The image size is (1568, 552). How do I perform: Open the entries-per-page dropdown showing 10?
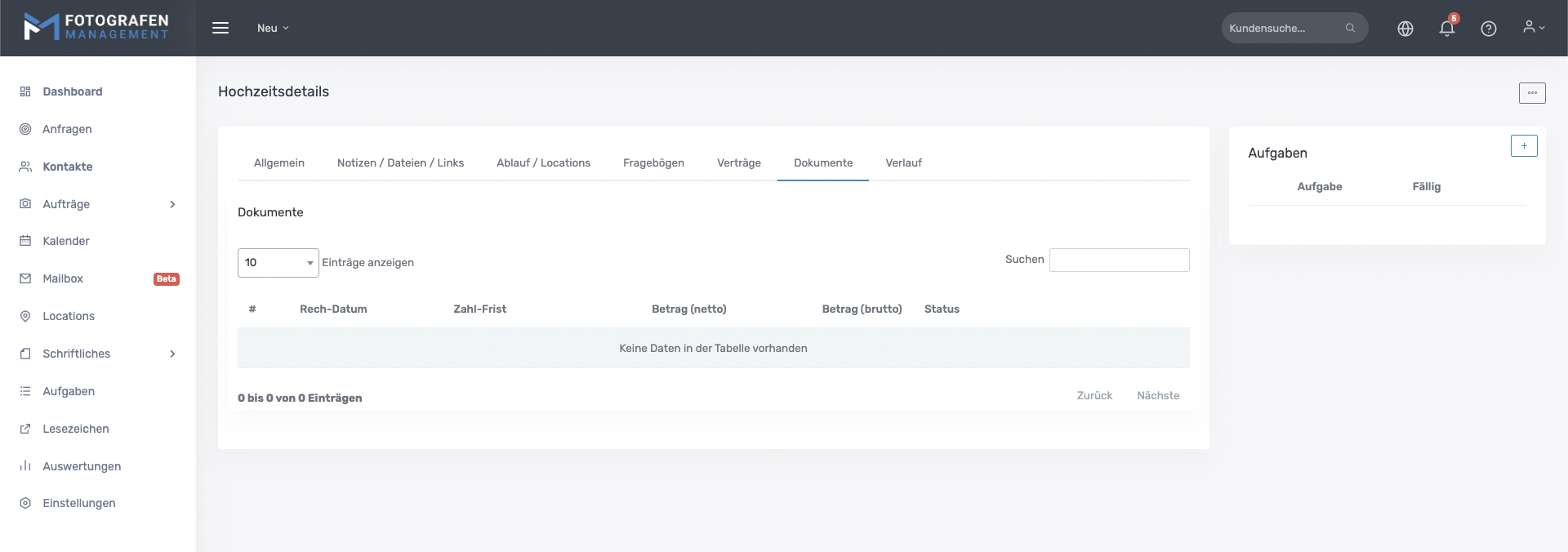pyautogui.click(x=278, y=263)
